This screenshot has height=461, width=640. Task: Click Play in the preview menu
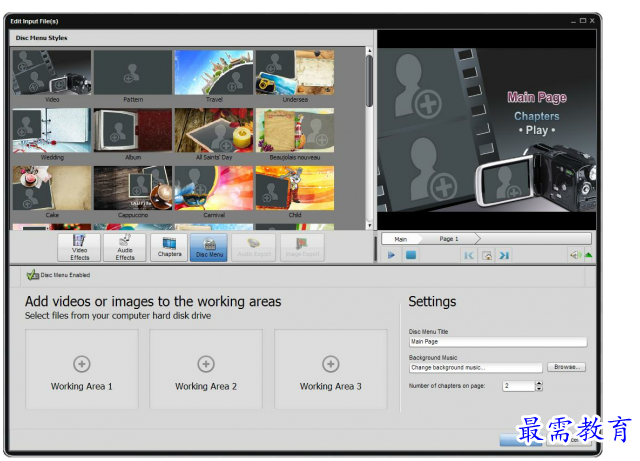537,130
